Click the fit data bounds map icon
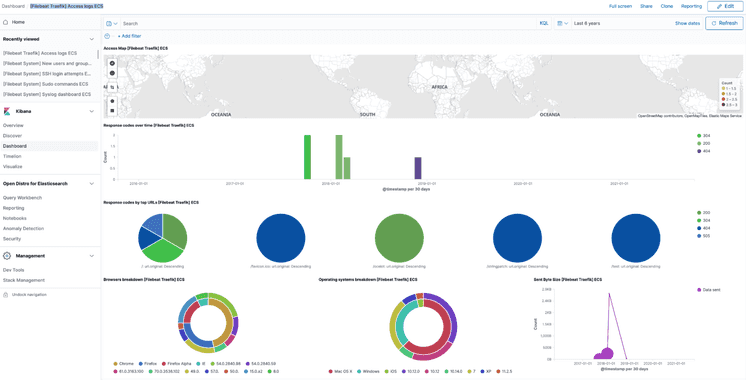The height and width of the screenshot is (380, 746). tap(112, 88)
